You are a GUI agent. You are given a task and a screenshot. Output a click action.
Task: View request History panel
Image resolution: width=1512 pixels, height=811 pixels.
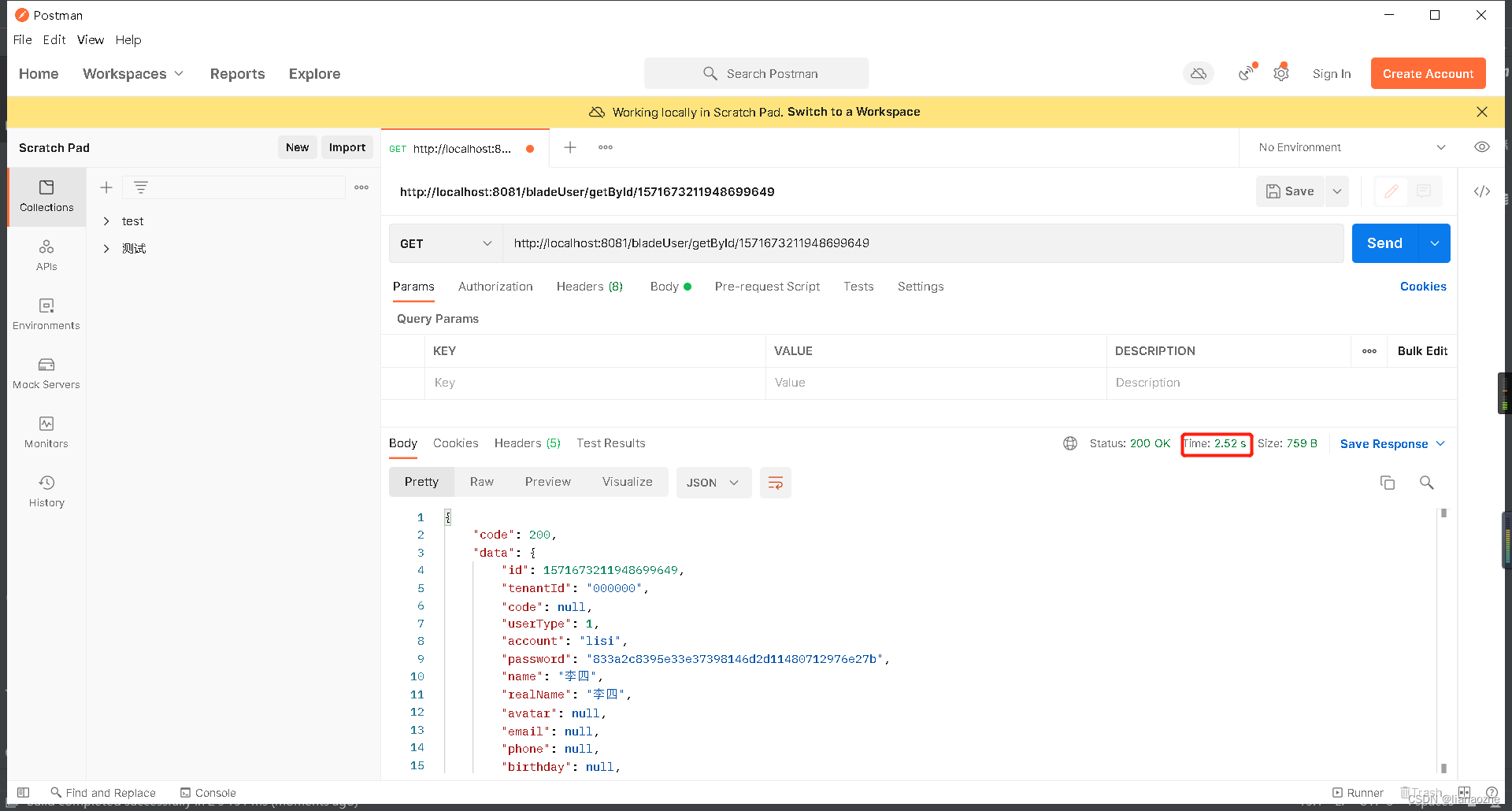pos(46,490)
